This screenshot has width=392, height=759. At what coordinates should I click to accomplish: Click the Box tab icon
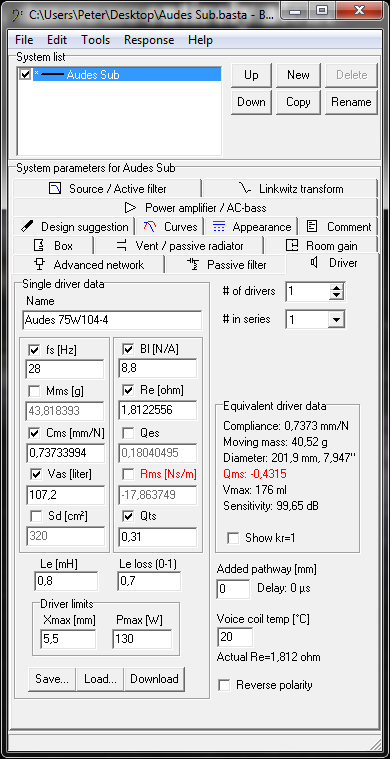tap(39, 245)
